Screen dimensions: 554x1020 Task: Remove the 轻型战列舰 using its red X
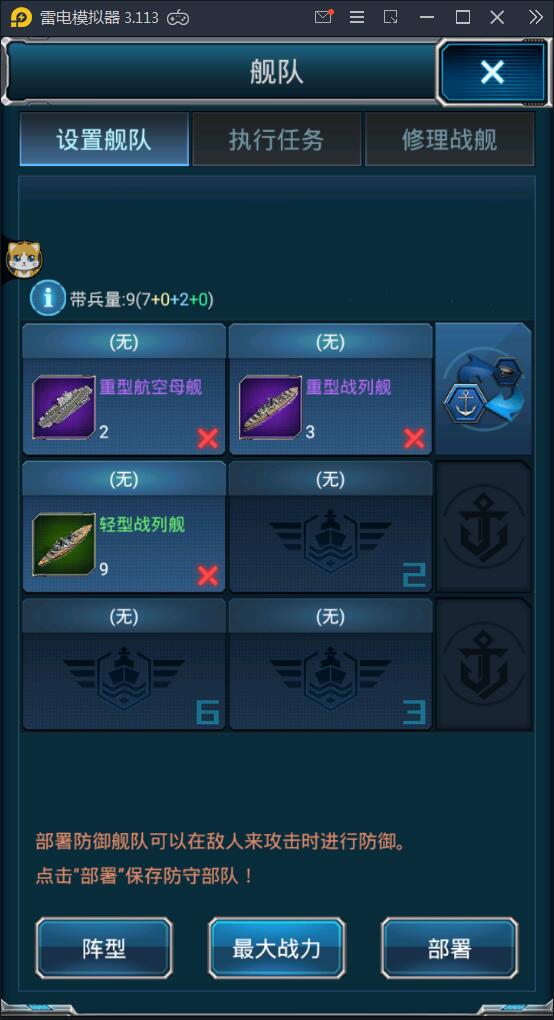pos(207,576)
